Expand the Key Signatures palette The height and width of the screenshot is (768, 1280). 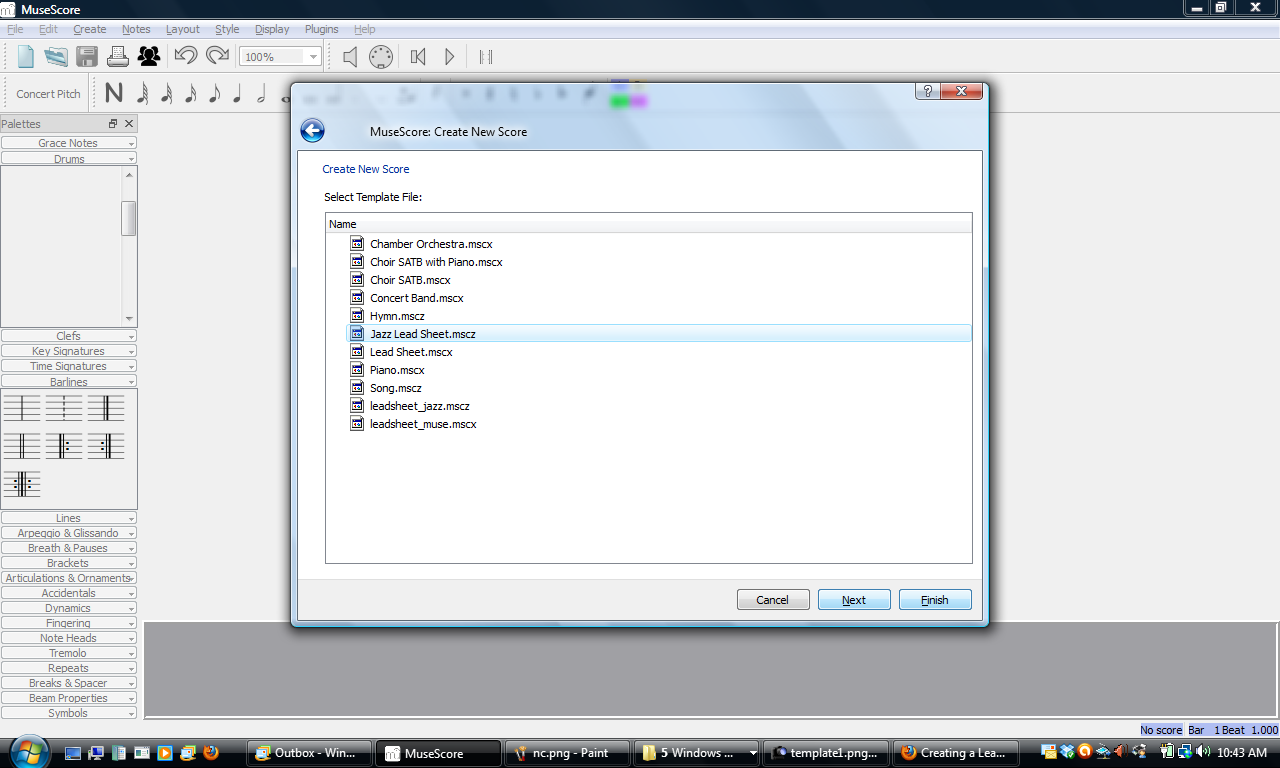coord(69,351)
